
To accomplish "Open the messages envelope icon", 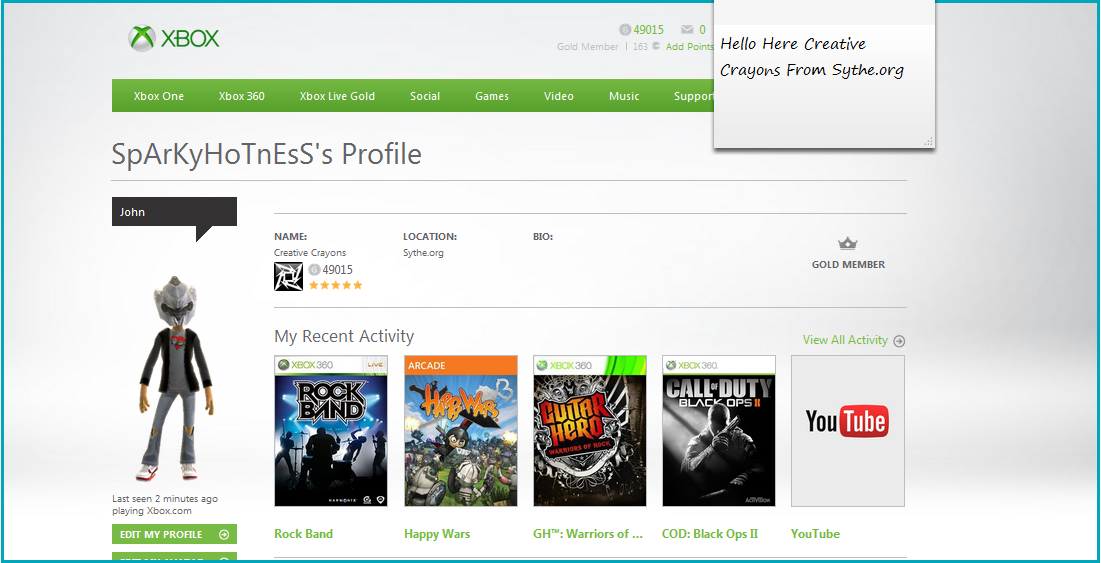I will point(687,29).
